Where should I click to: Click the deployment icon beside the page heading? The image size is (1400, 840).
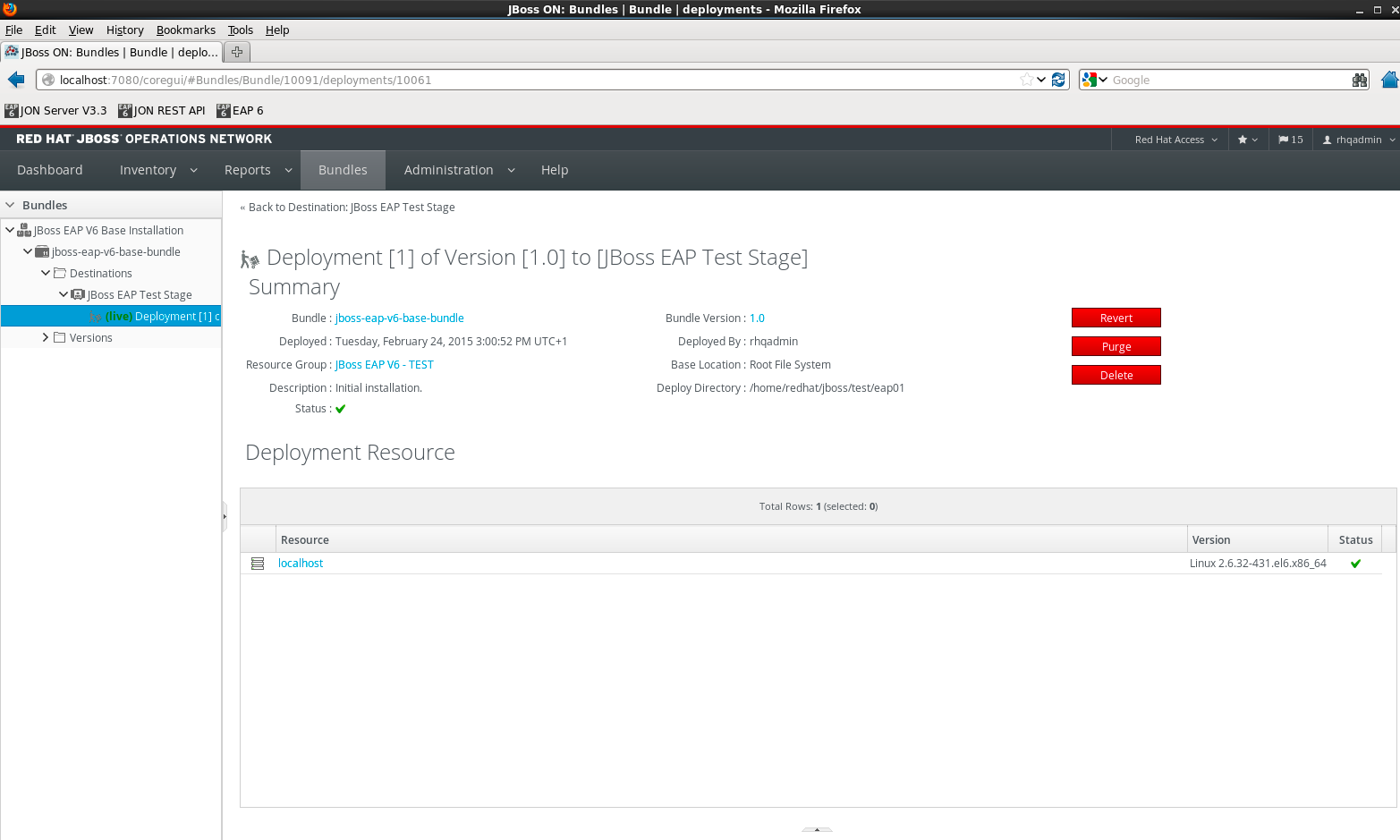(x=250, y=259)
